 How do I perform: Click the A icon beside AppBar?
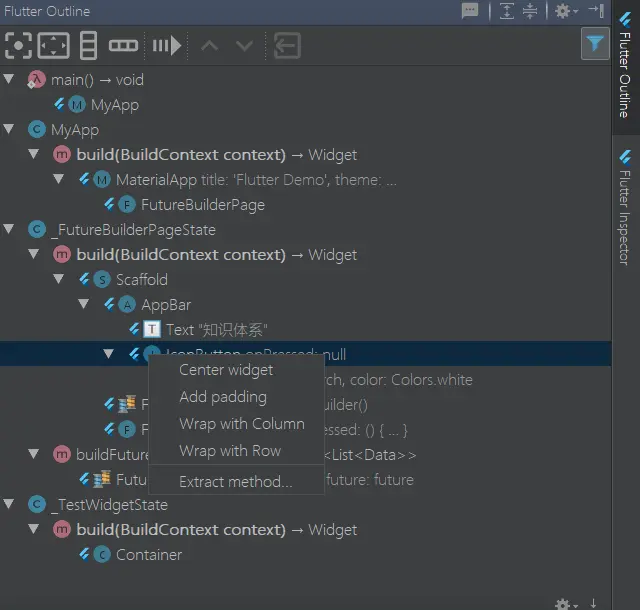point(127,305)
